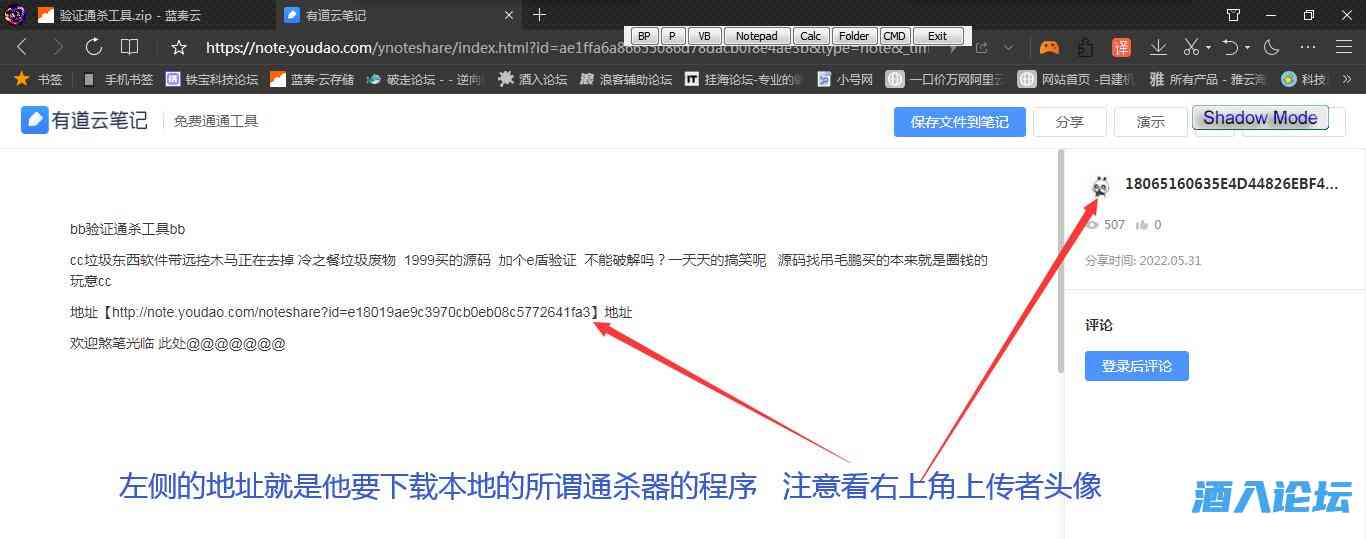The height and width of the screenshot is (539, 1366).
Task: Click the share time 2022.05.31 text
Action: pyautogui.click(x=1143, y=260)
